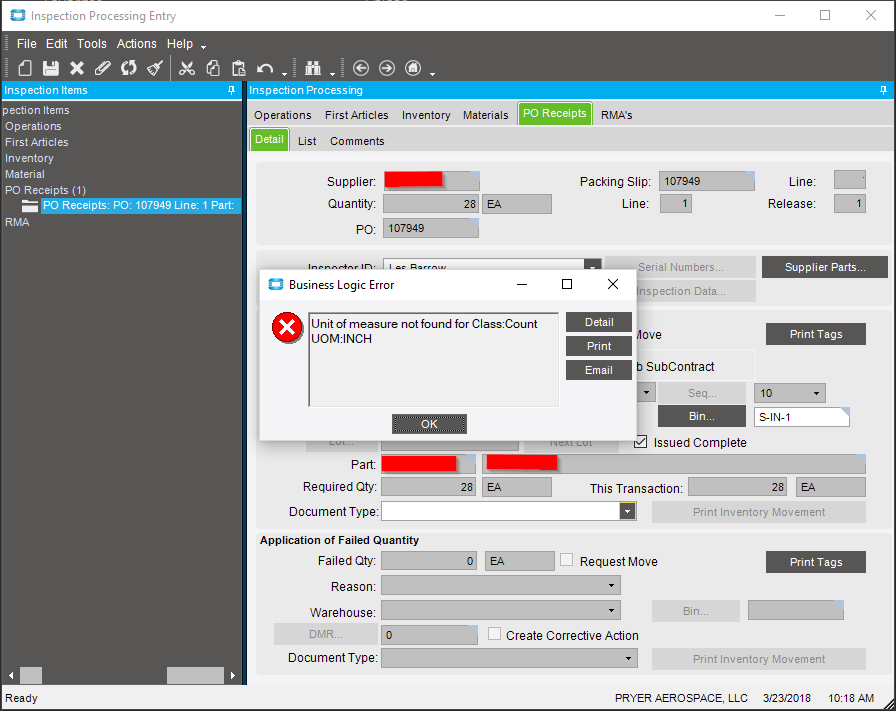
Task: Open the upper Document Type dropdown
Action: pyautogui.click(x=627, y=511)
